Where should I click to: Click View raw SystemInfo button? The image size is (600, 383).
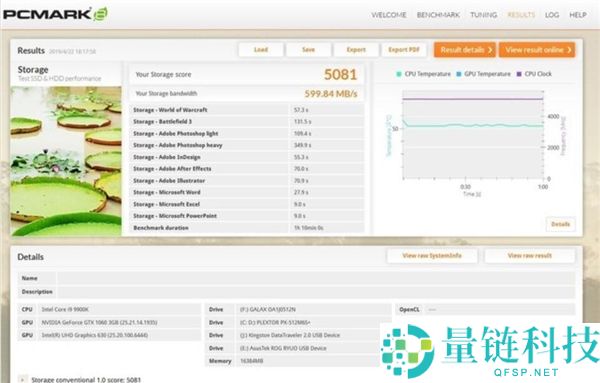click(432, 256)
